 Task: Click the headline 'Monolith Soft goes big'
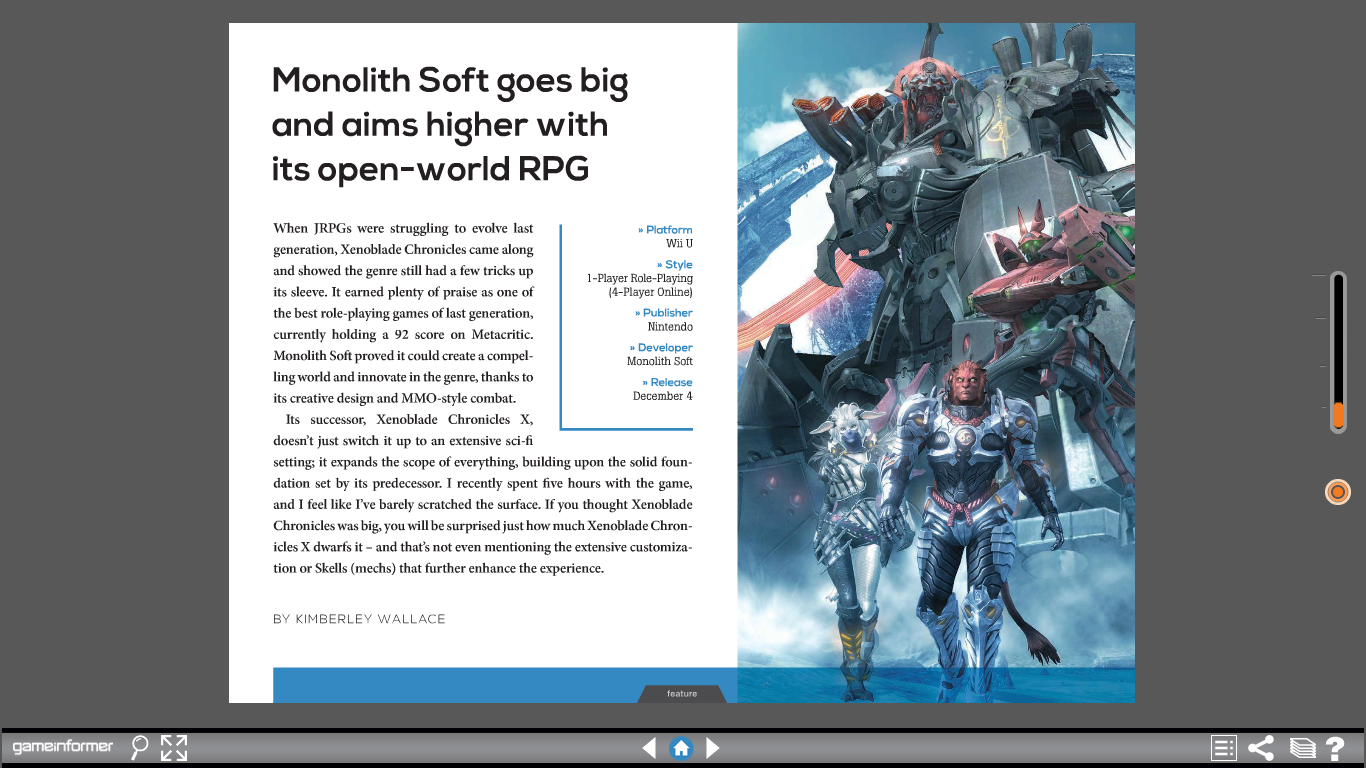point(450,80)
